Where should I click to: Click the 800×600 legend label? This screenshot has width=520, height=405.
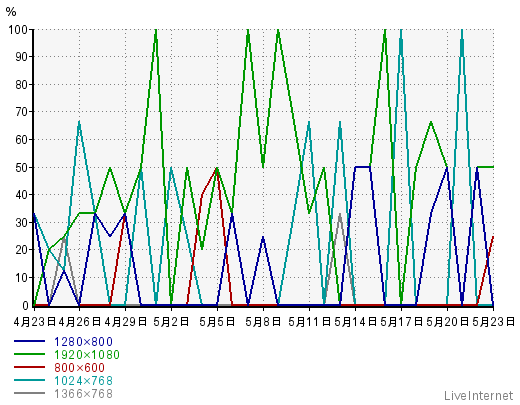(79, 368)
